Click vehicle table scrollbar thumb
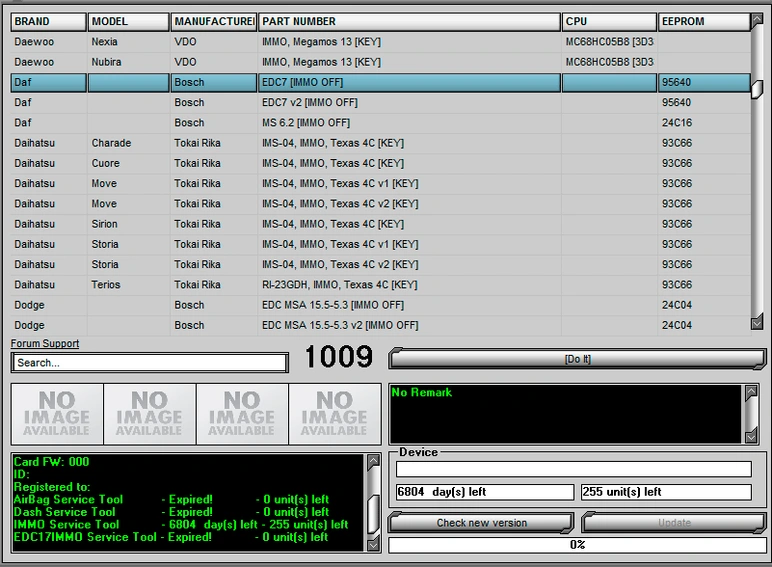 [757, 89]
